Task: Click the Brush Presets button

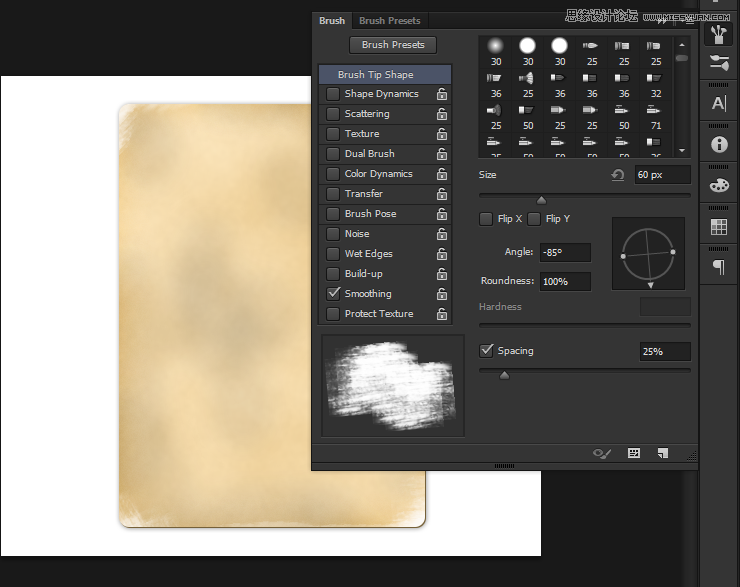Action: pos(393,45)
